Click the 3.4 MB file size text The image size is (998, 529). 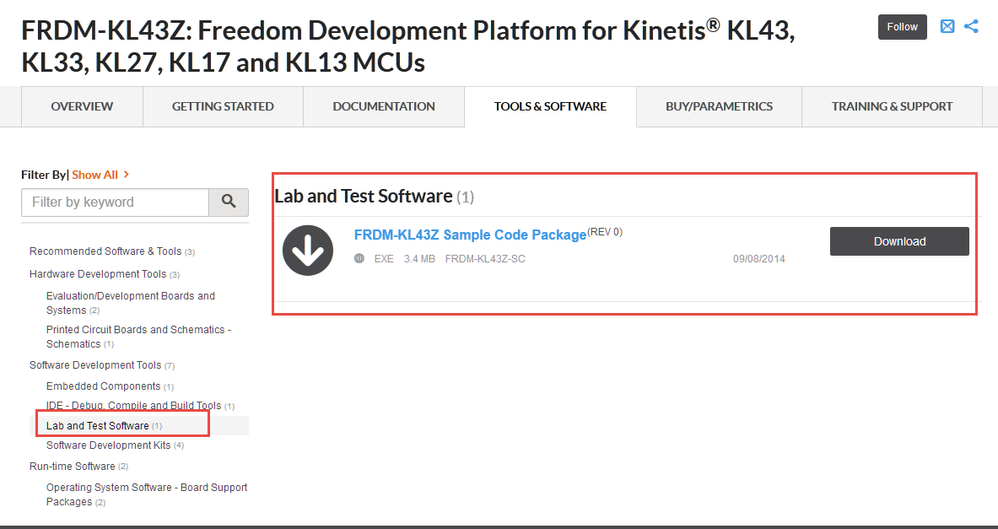(419, 259)
